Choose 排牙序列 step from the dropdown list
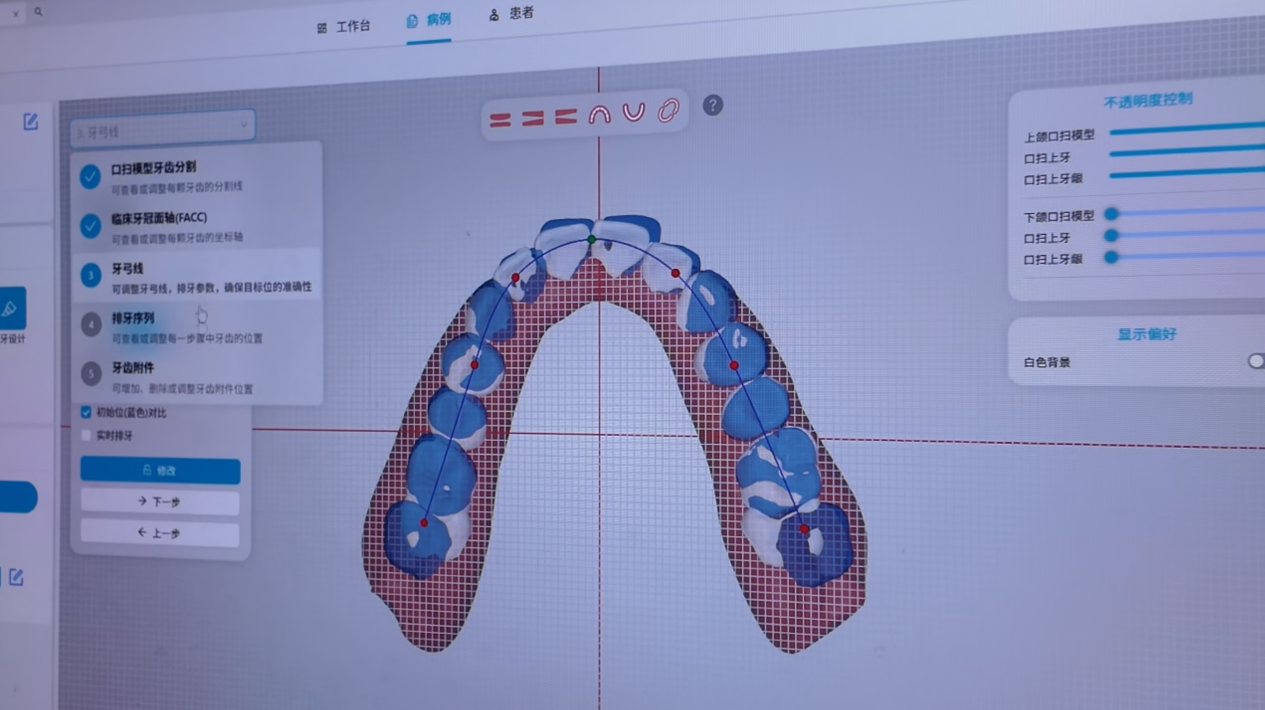1265x710 pixels. tap(133, 318)
